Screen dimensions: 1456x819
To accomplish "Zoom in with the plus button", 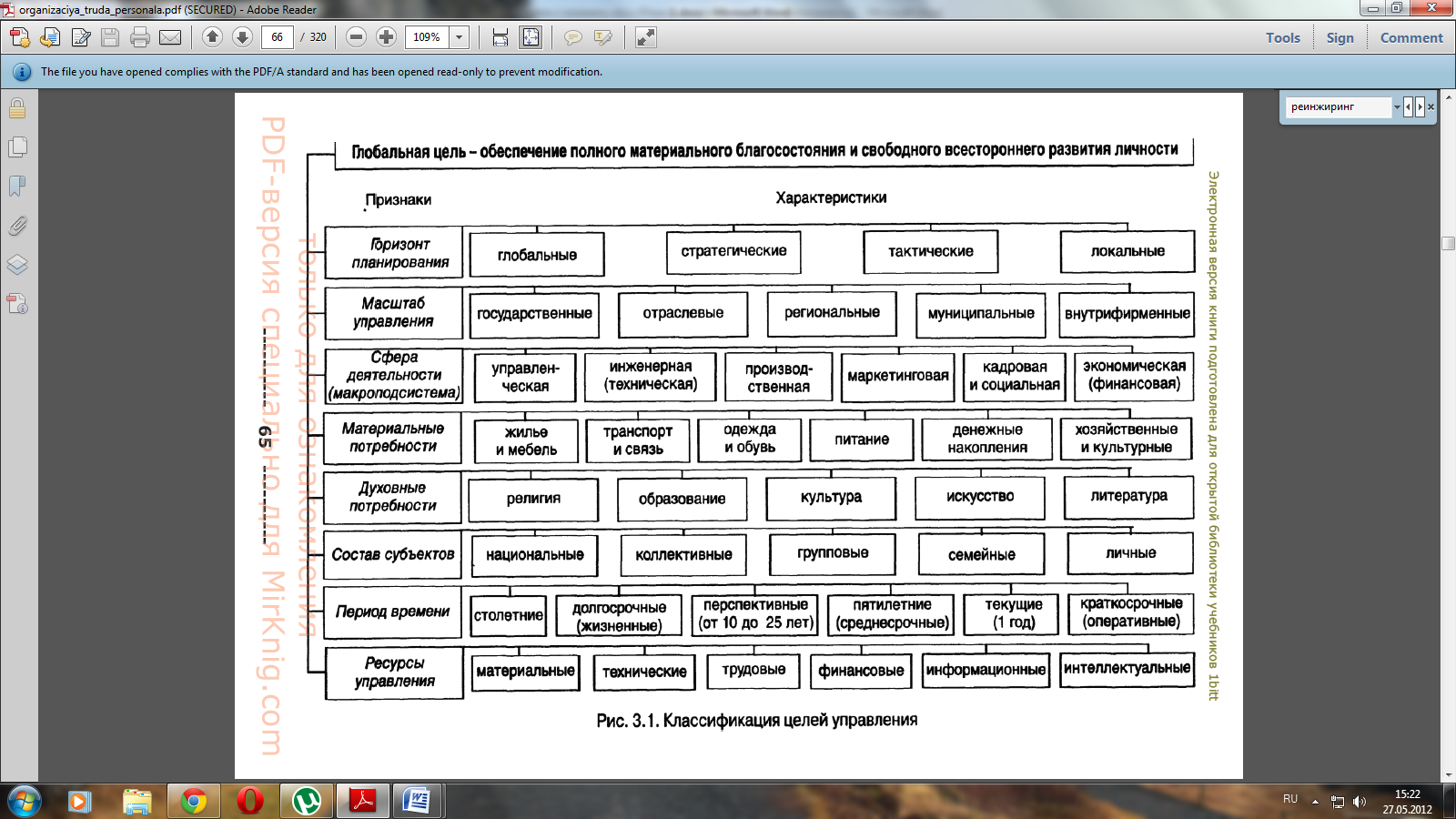I will 386,36.
